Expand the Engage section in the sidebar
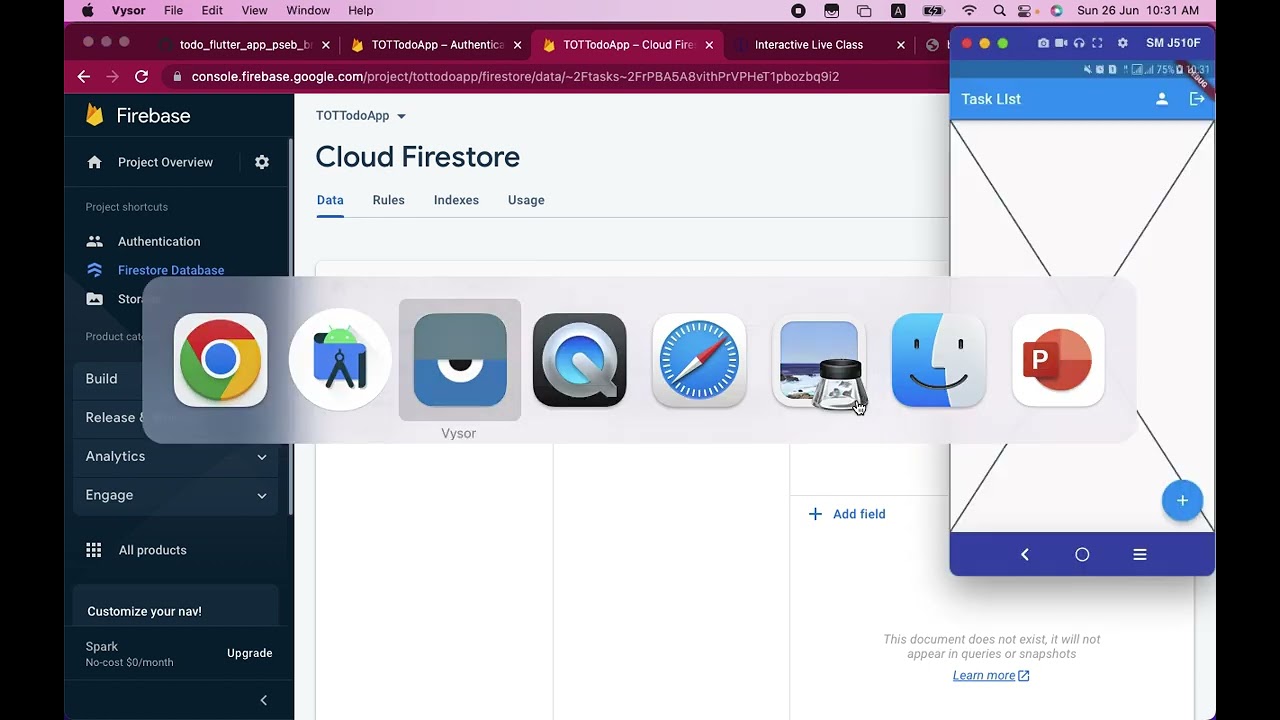The width and height of the screenshot is (1280, 720). (x=176, y=495)
